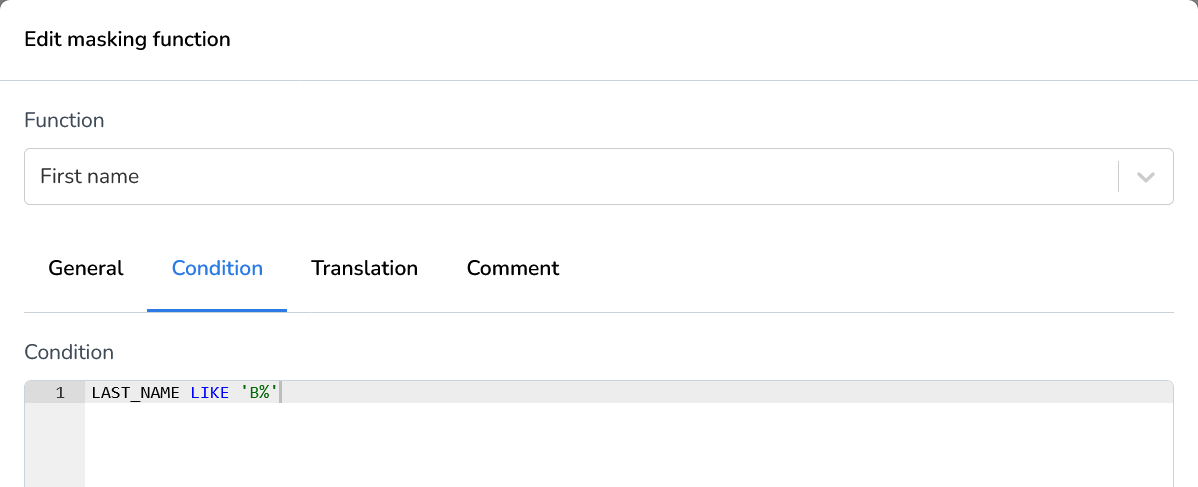Go to the Comment tab
Viewport: 1198px width, 487px height.
tap(513, 268)
